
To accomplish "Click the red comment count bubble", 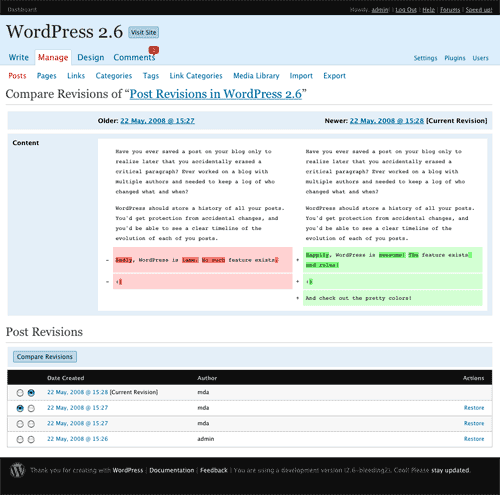I will 154,50.
